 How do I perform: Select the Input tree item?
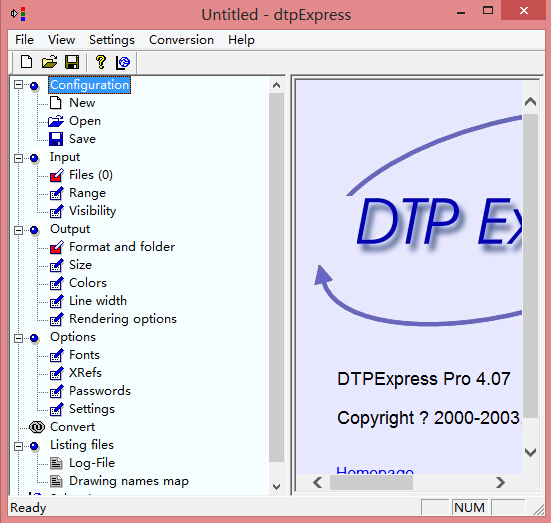65,157
